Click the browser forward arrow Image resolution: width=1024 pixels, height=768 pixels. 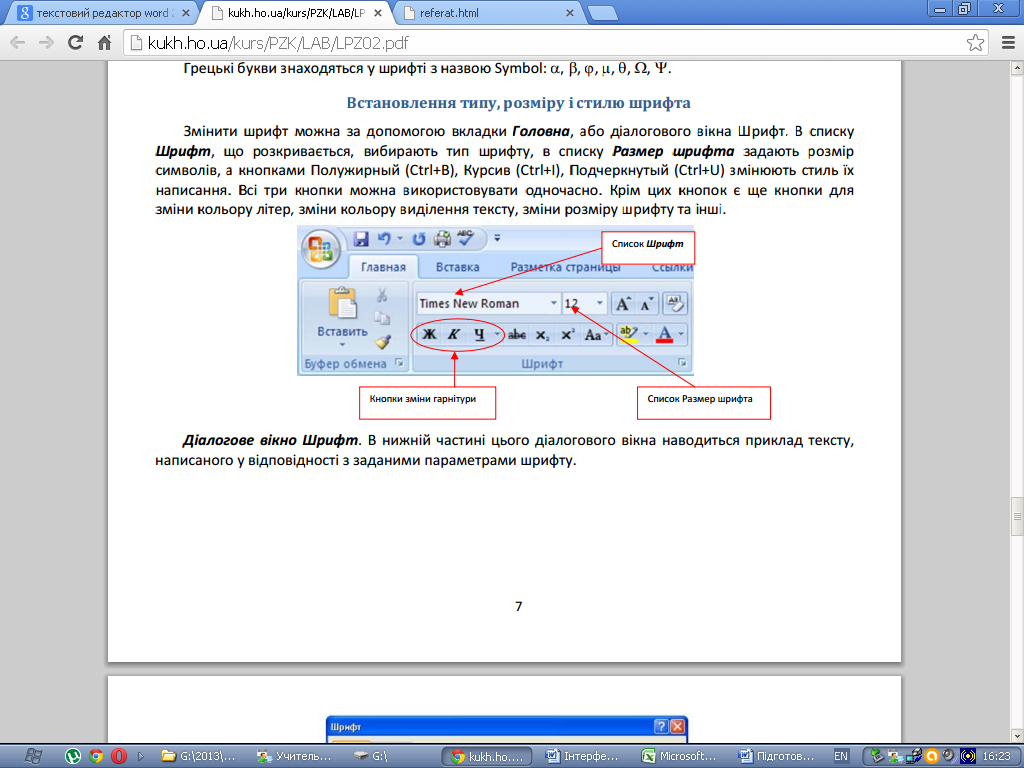tap(46, 43)
